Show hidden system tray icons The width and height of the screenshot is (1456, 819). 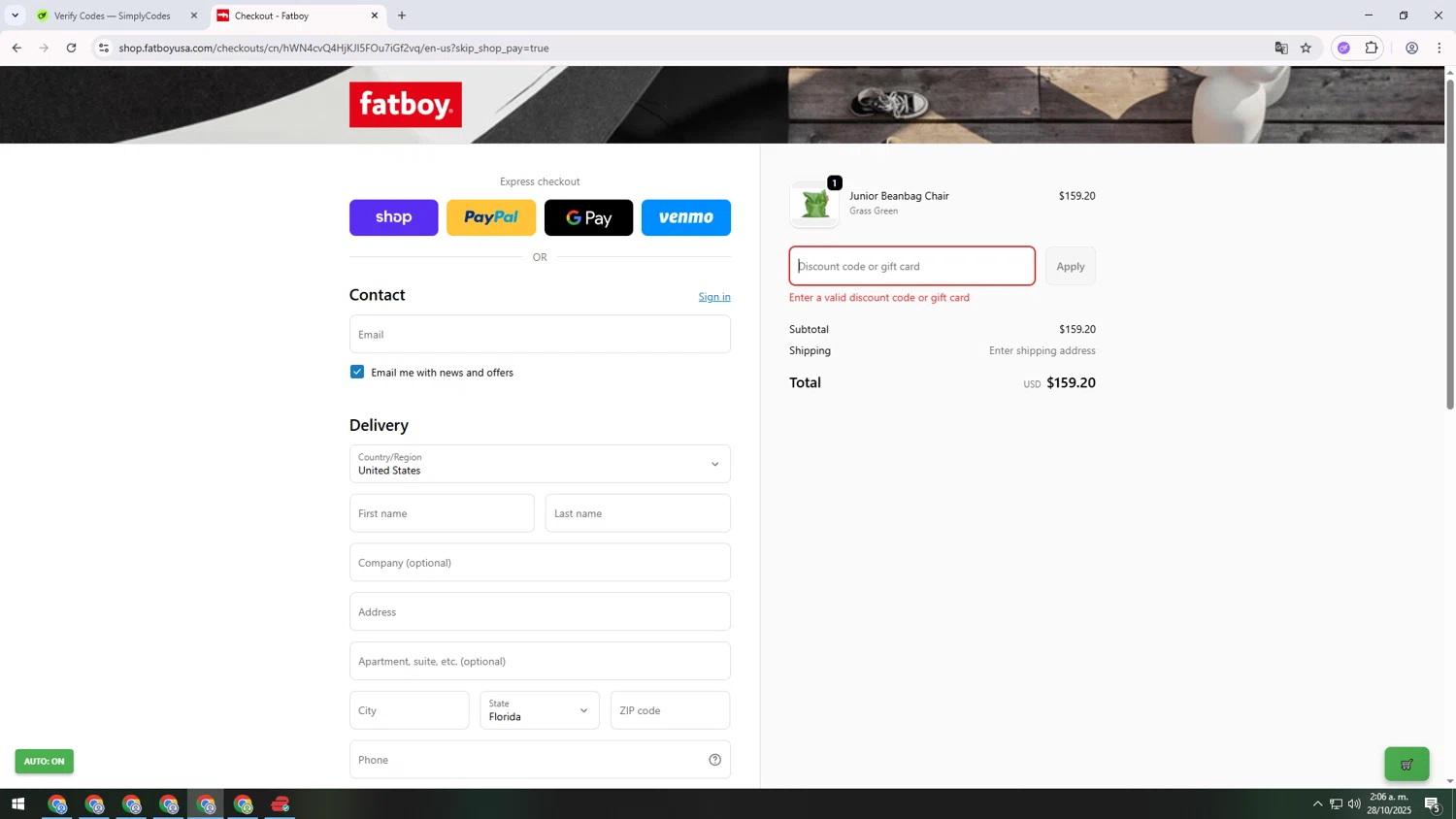(1317, 804)
